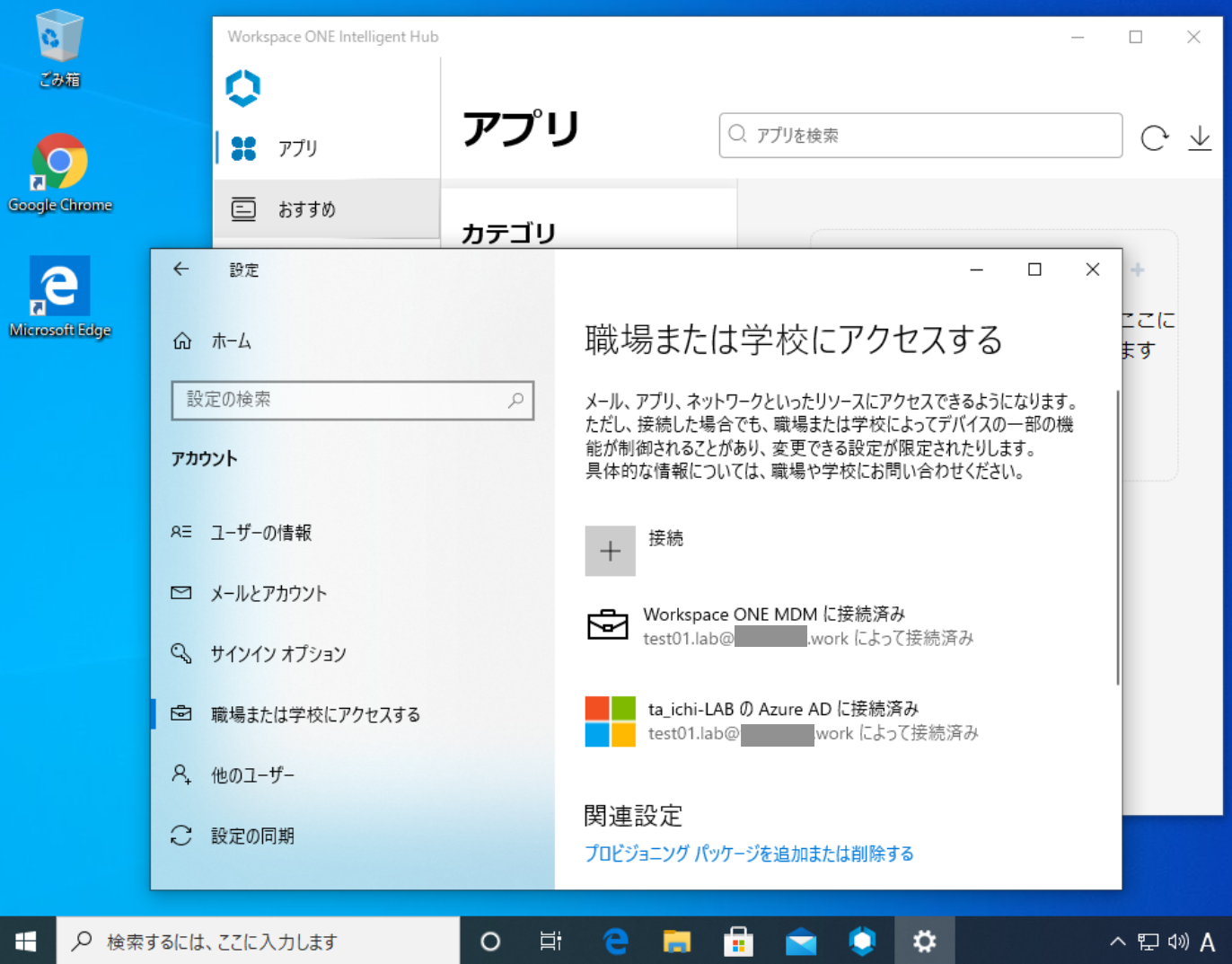This screenshot has width=1232, height=964.
Task: Click the Microsoft logo beside the Azure AD entry
Action: [x=610, y=720]
